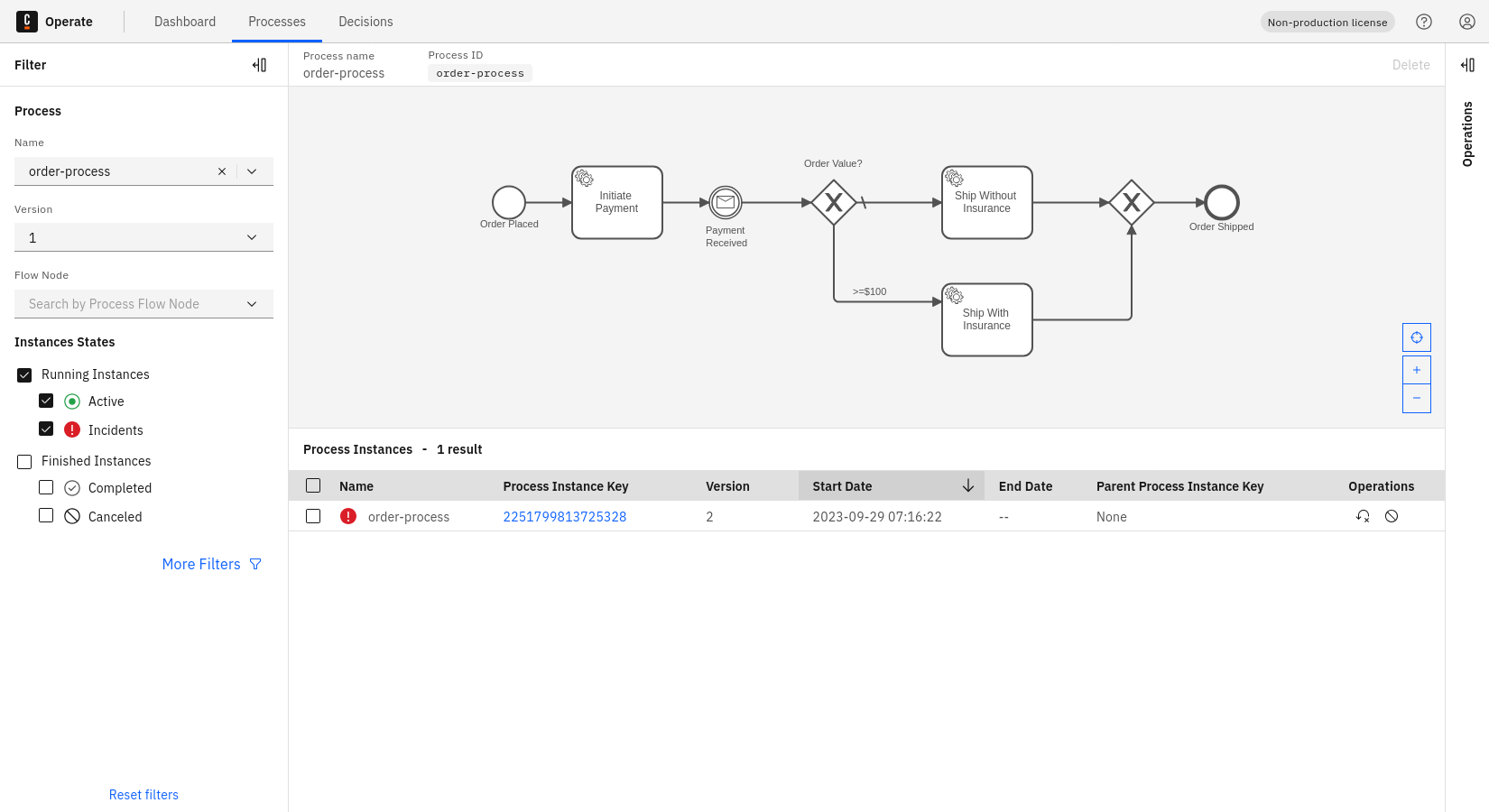This screenshot has width=1489, height=812.
Task: Click the More Filters button
Action: click(x=211, y=564)
